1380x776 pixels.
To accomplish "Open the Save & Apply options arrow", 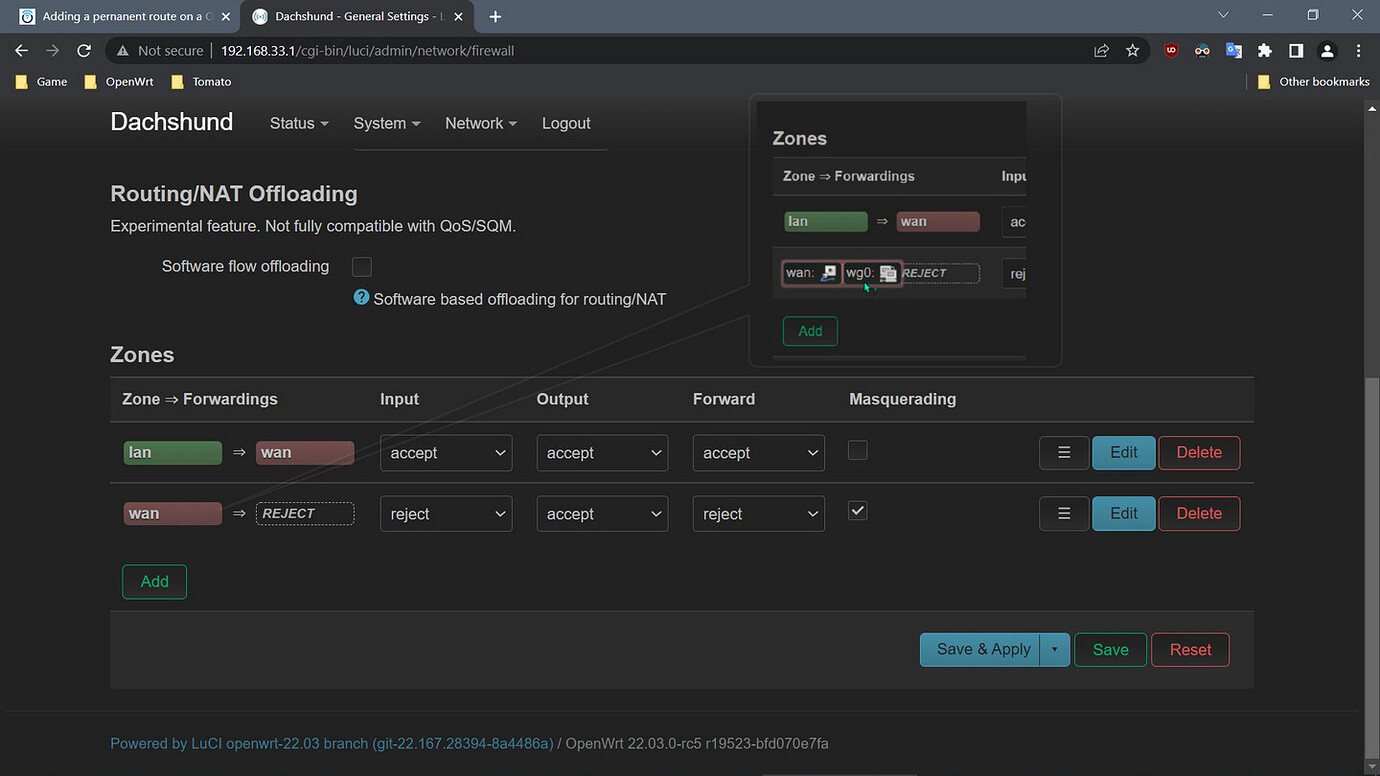I will coord(1053,649).
